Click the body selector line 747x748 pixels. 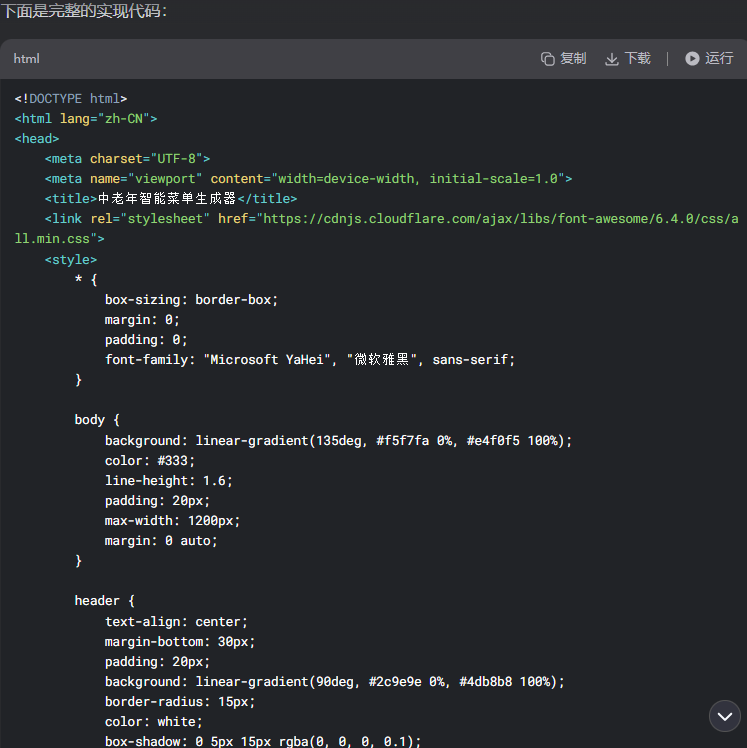click(x=97, y=420)
